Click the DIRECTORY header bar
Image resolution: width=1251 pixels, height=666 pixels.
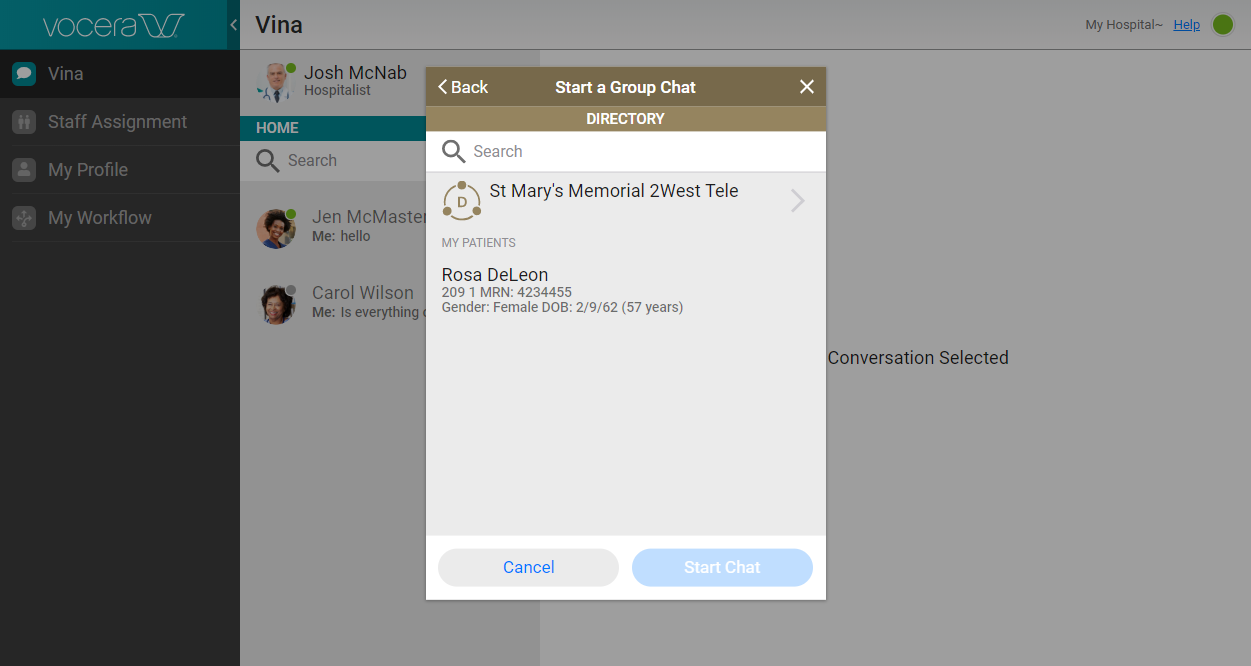(x=626, y=119)
